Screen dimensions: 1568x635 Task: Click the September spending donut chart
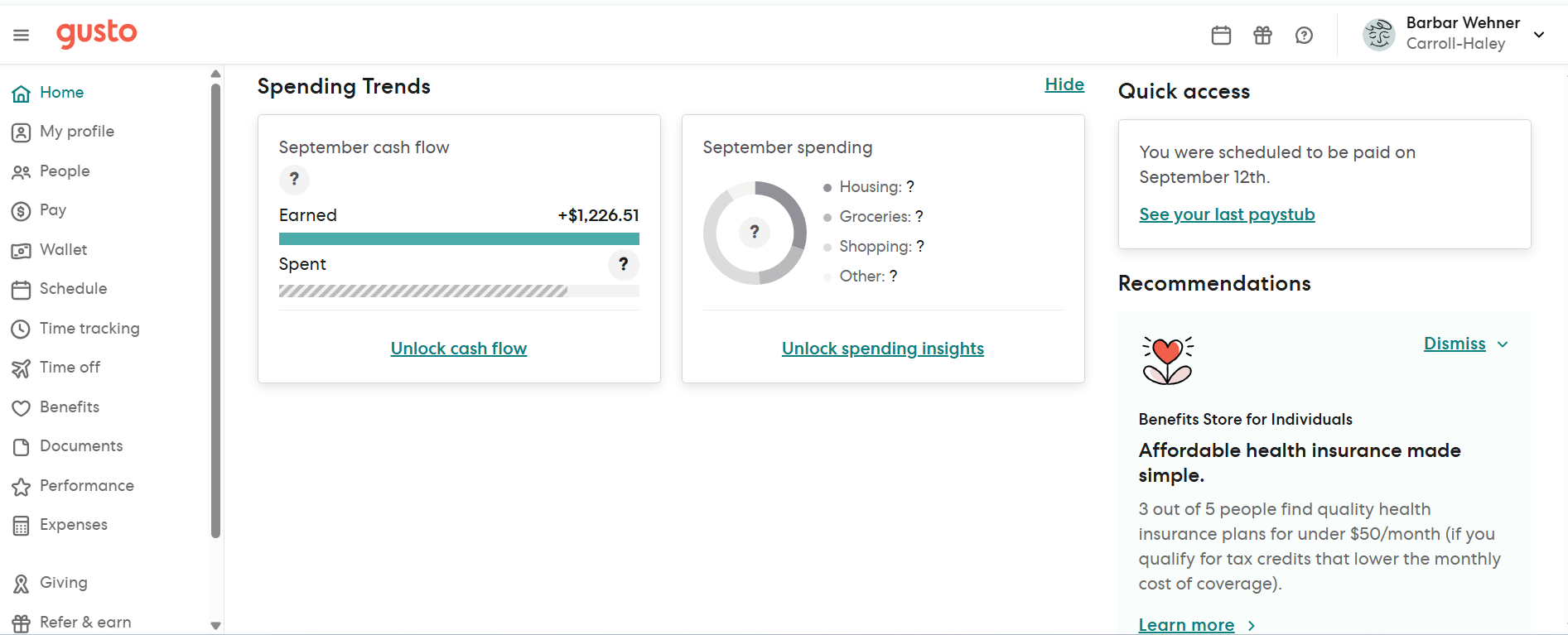[755, 233]
